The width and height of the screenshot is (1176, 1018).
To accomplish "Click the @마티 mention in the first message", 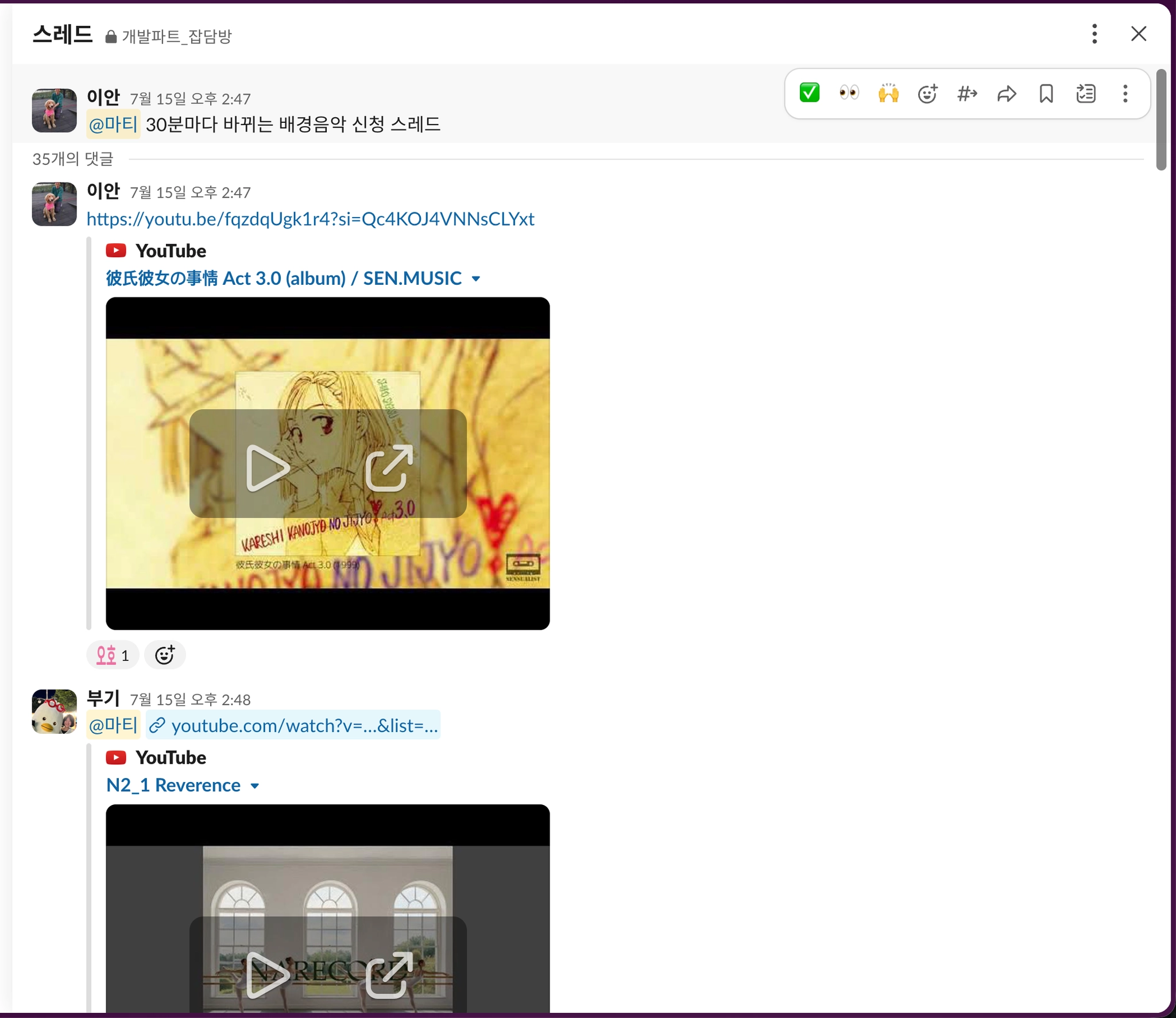I will click(x=113, y=124).
